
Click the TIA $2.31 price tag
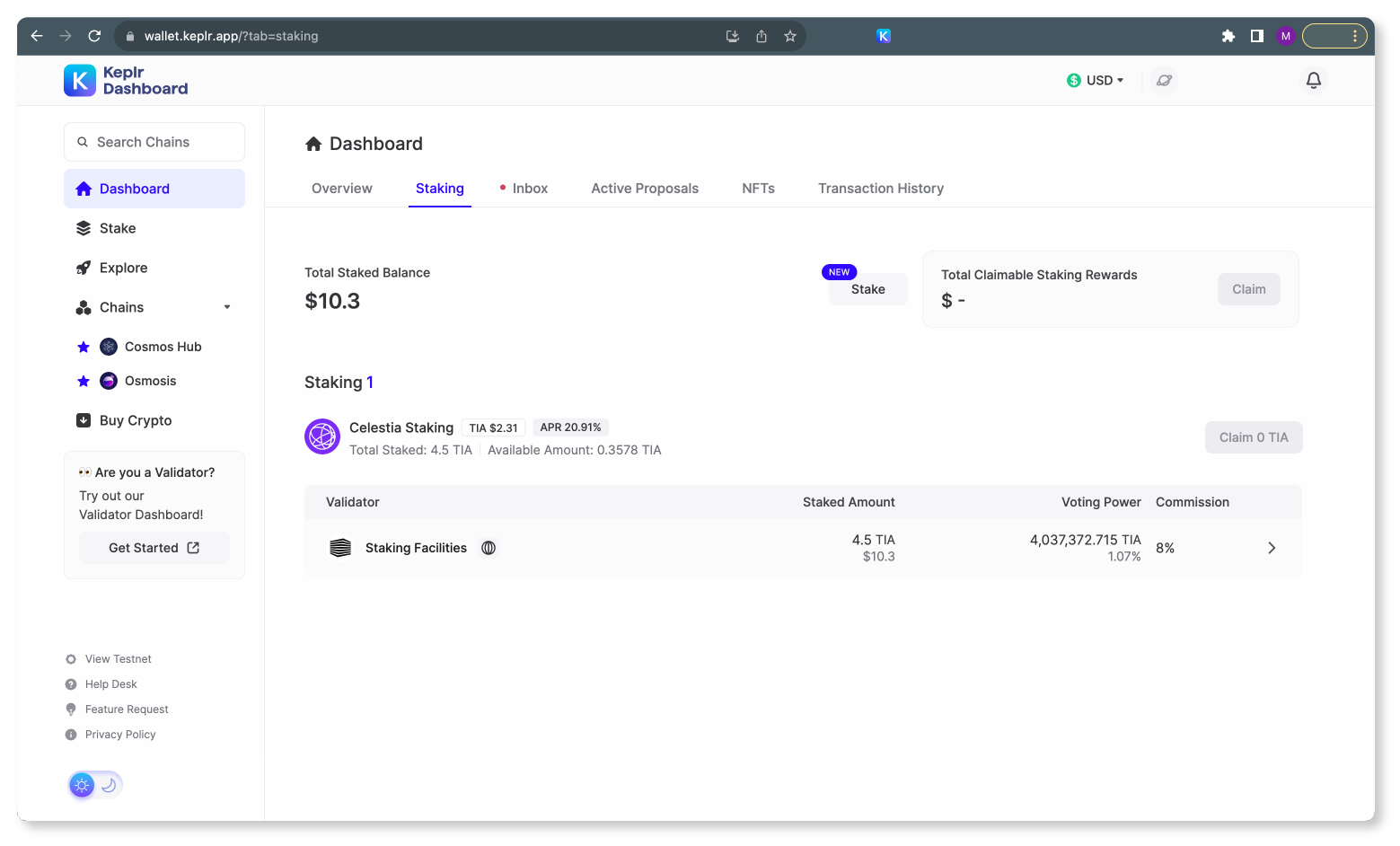[493, 427]
